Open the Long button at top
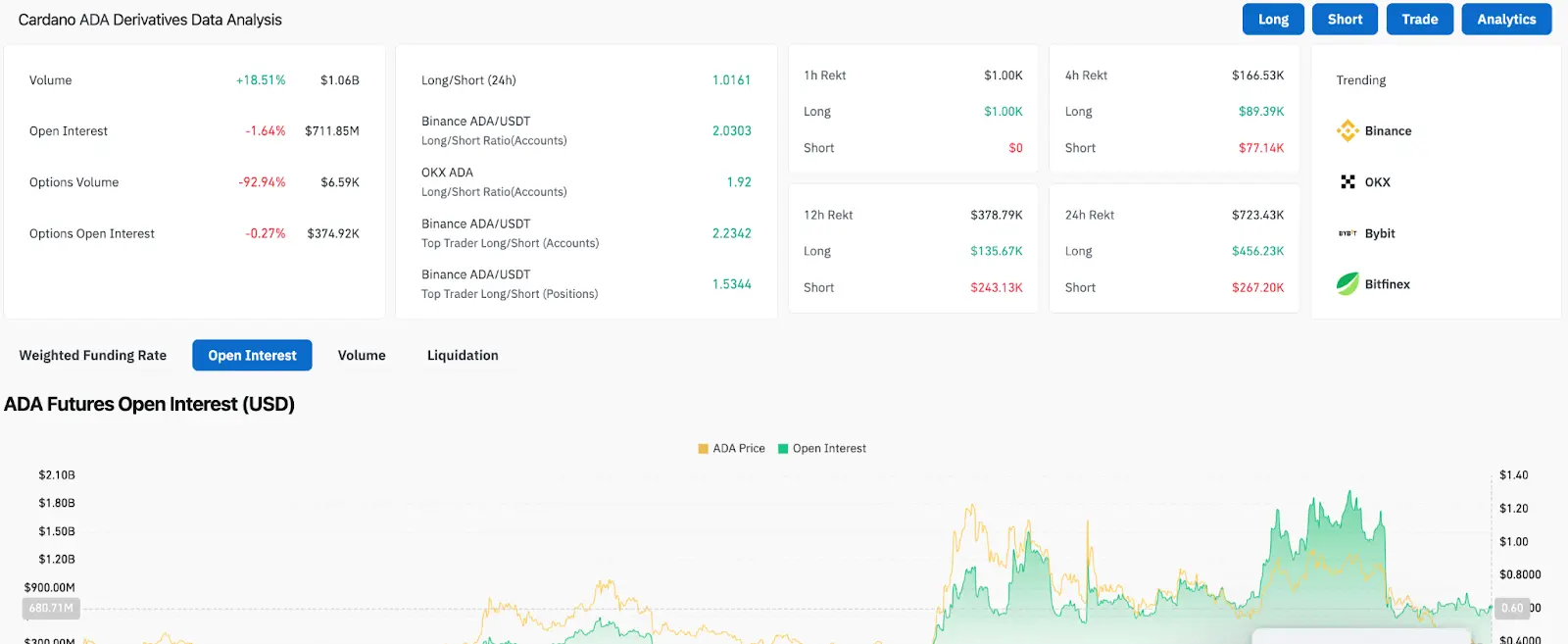This screenshot has width=1568, height=644. coord(1273,20)
